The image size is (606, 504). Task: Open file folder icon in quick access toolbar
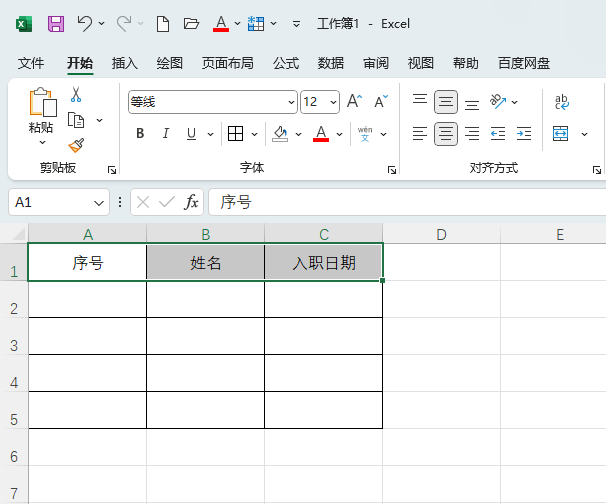click(x=191, y=24)
